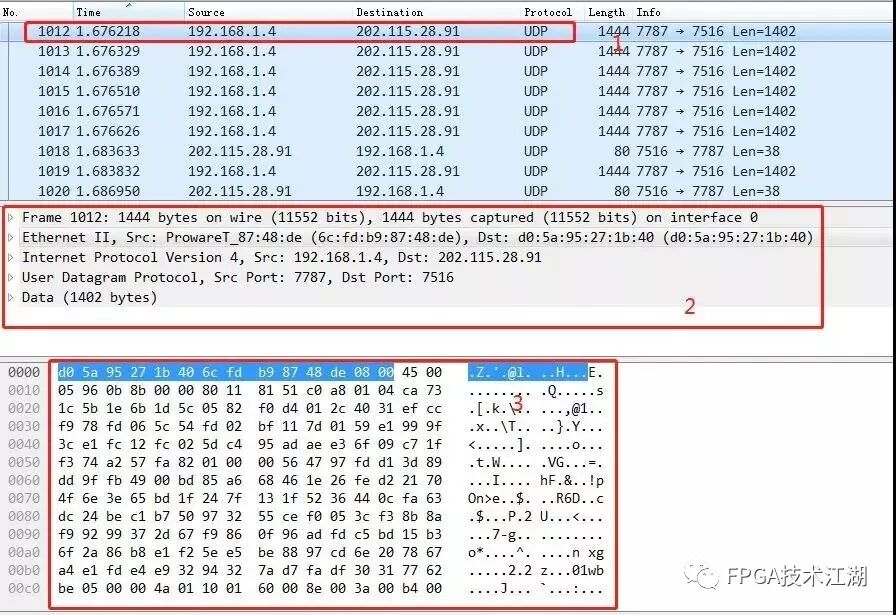Click the Info column header
Image resolution: width=896 pixels, height=615 pixels.
(765, 12)
